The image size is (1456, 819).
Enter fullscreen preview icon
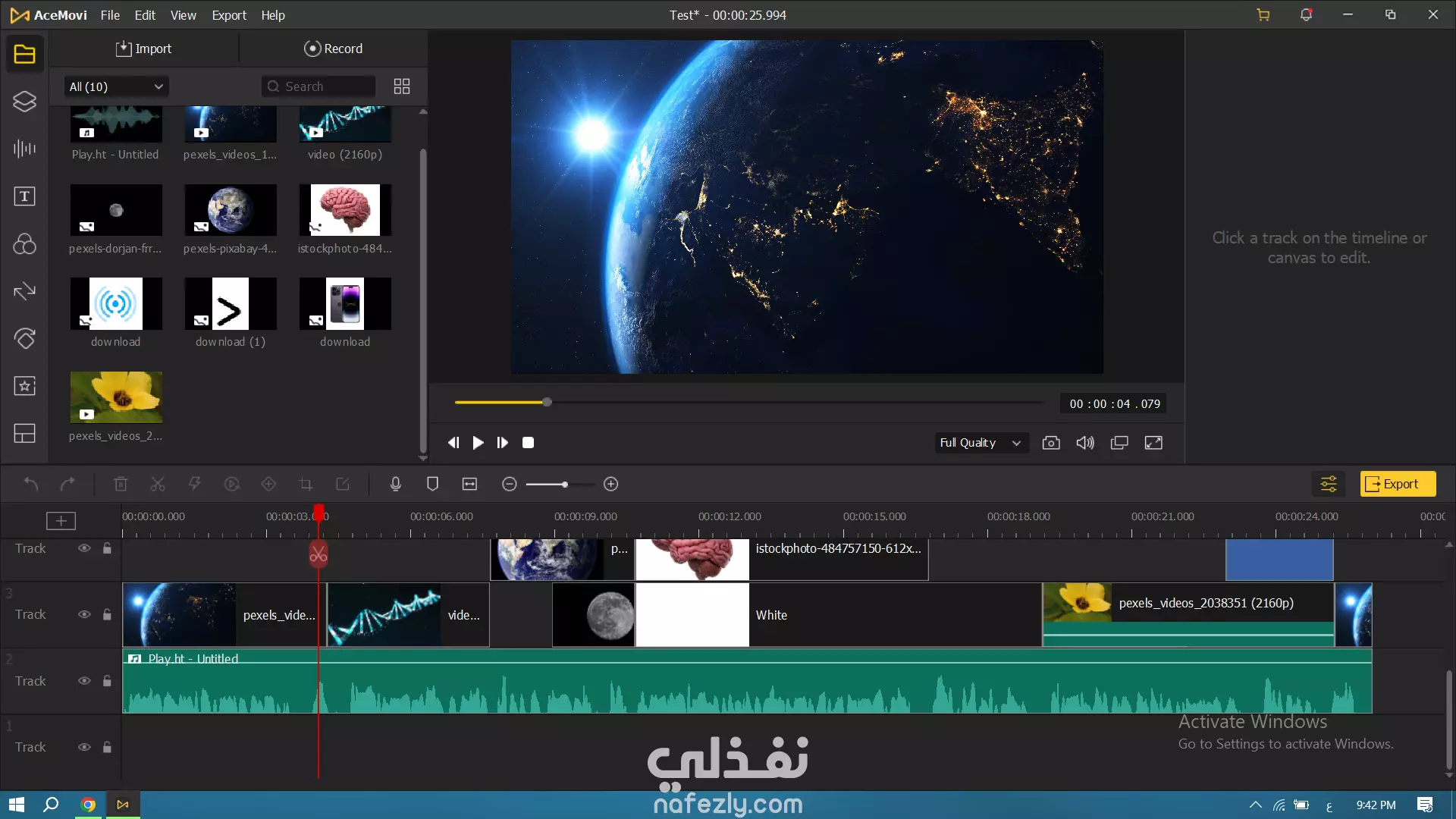pyautogui.click(x=1153, y=443)
